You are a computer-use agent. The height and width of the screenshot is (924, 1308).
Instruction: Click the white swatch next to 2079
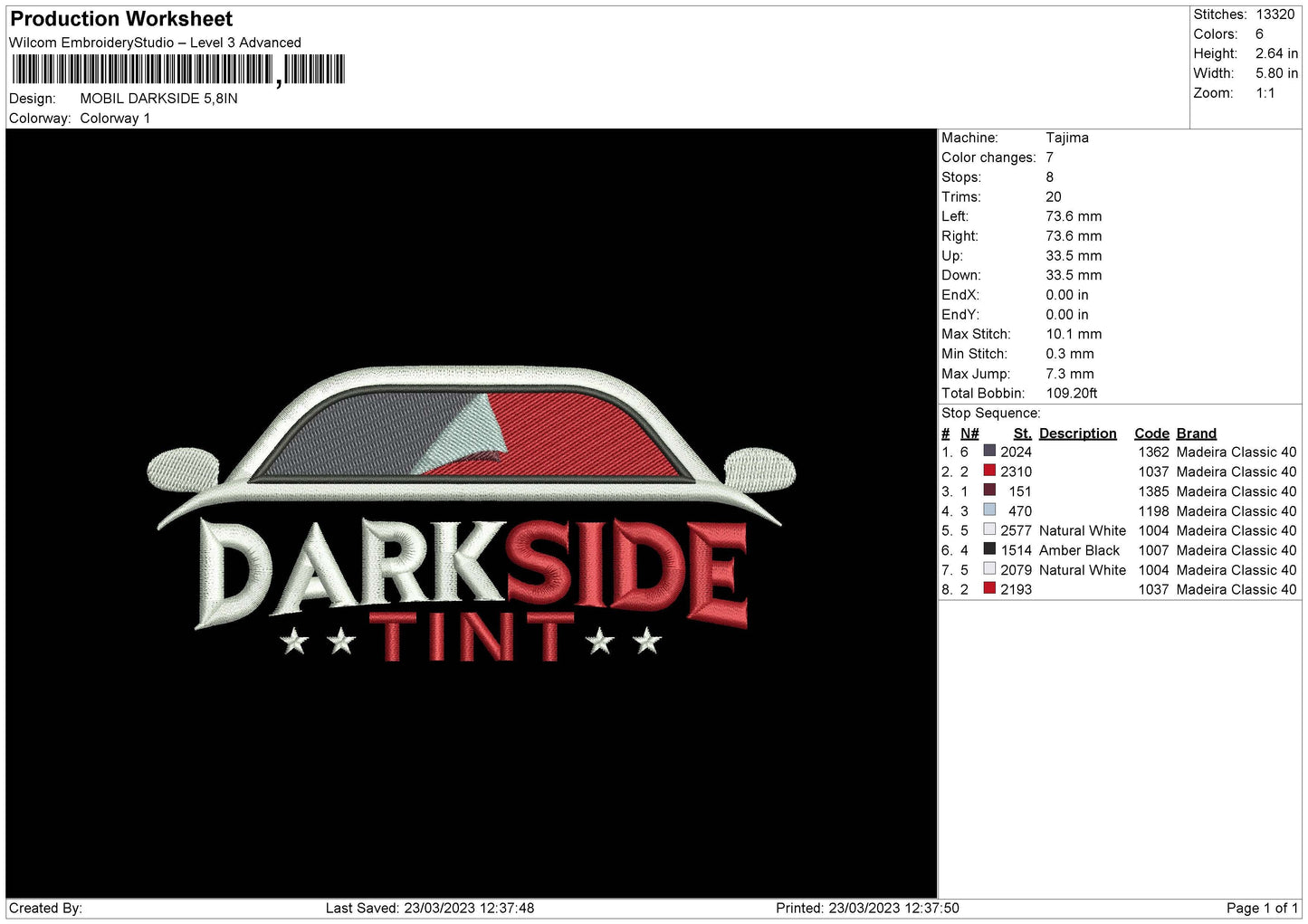pos(989,568)
